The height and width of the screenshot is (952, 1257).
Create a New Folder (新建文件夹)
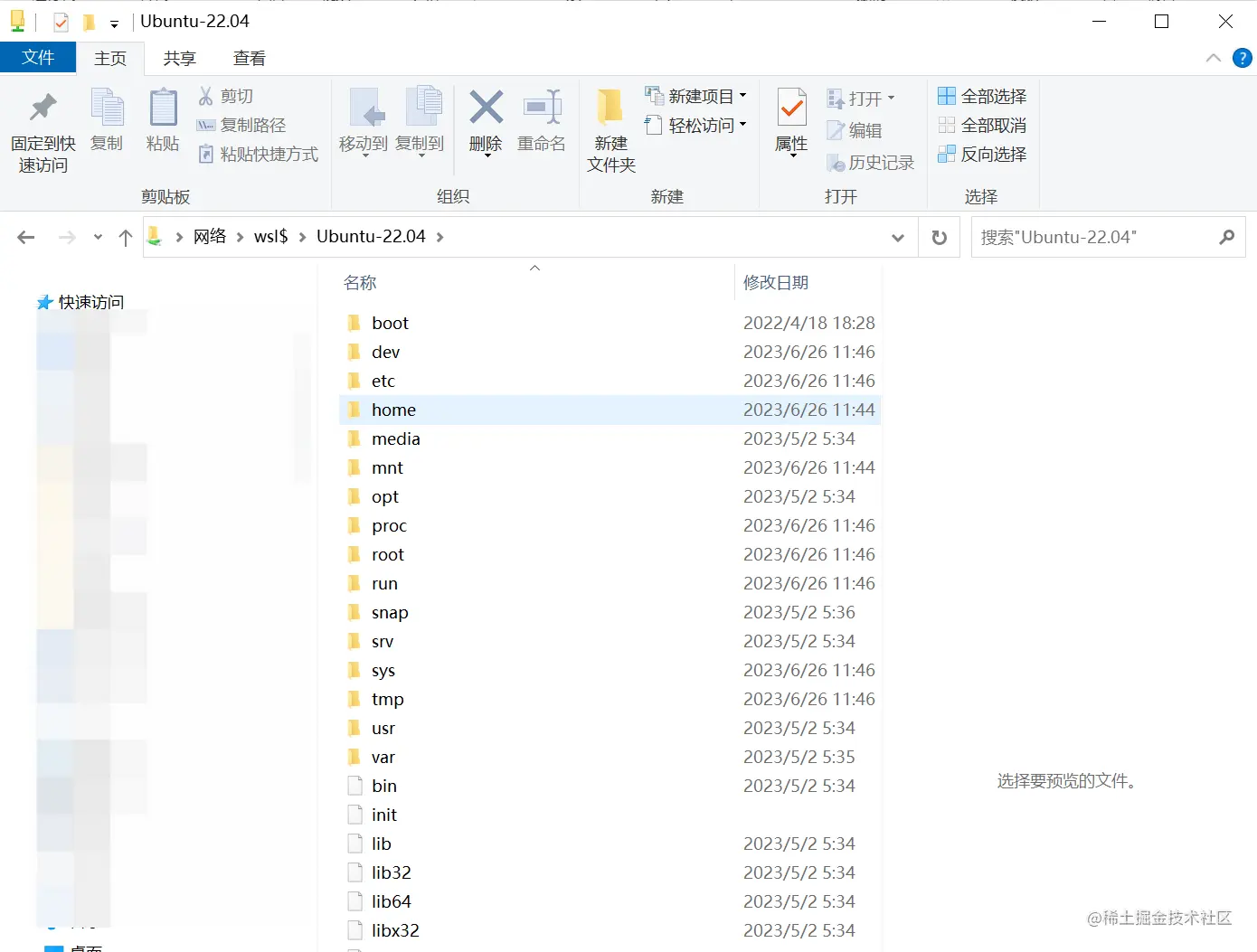point(611,131)
